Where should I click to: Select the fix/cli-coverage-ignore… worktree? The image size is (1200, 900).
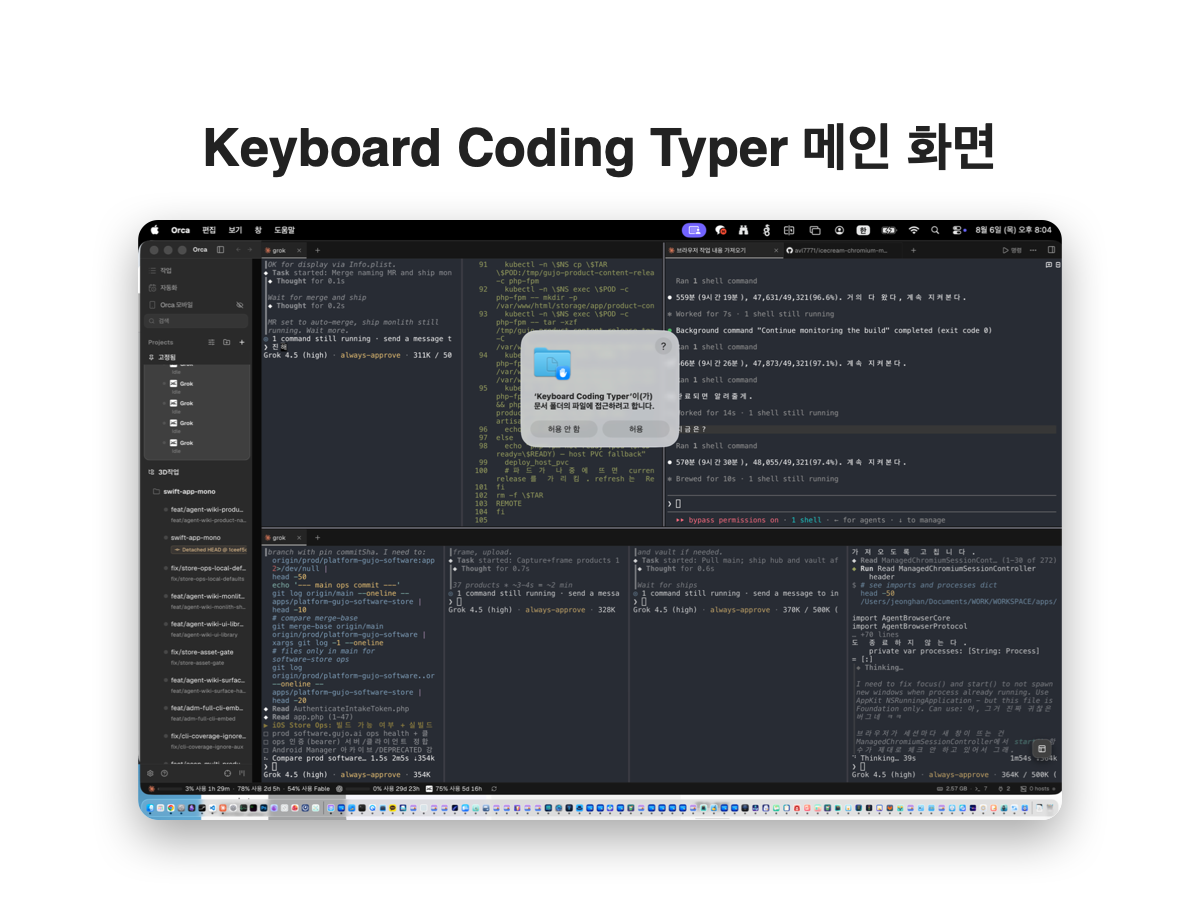coord(205,740)
